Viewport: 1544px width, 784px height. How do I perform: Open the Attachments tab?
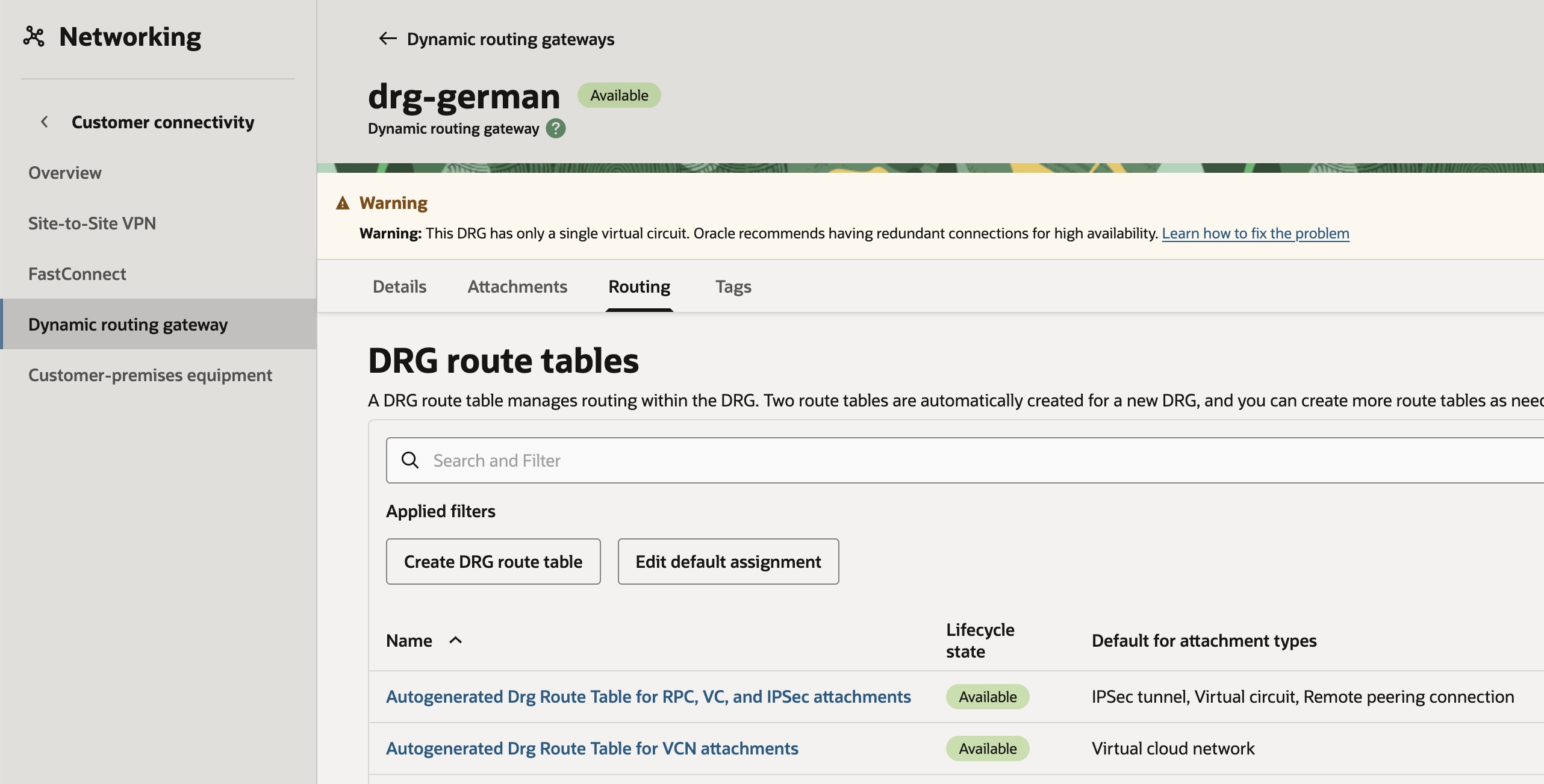517,287
